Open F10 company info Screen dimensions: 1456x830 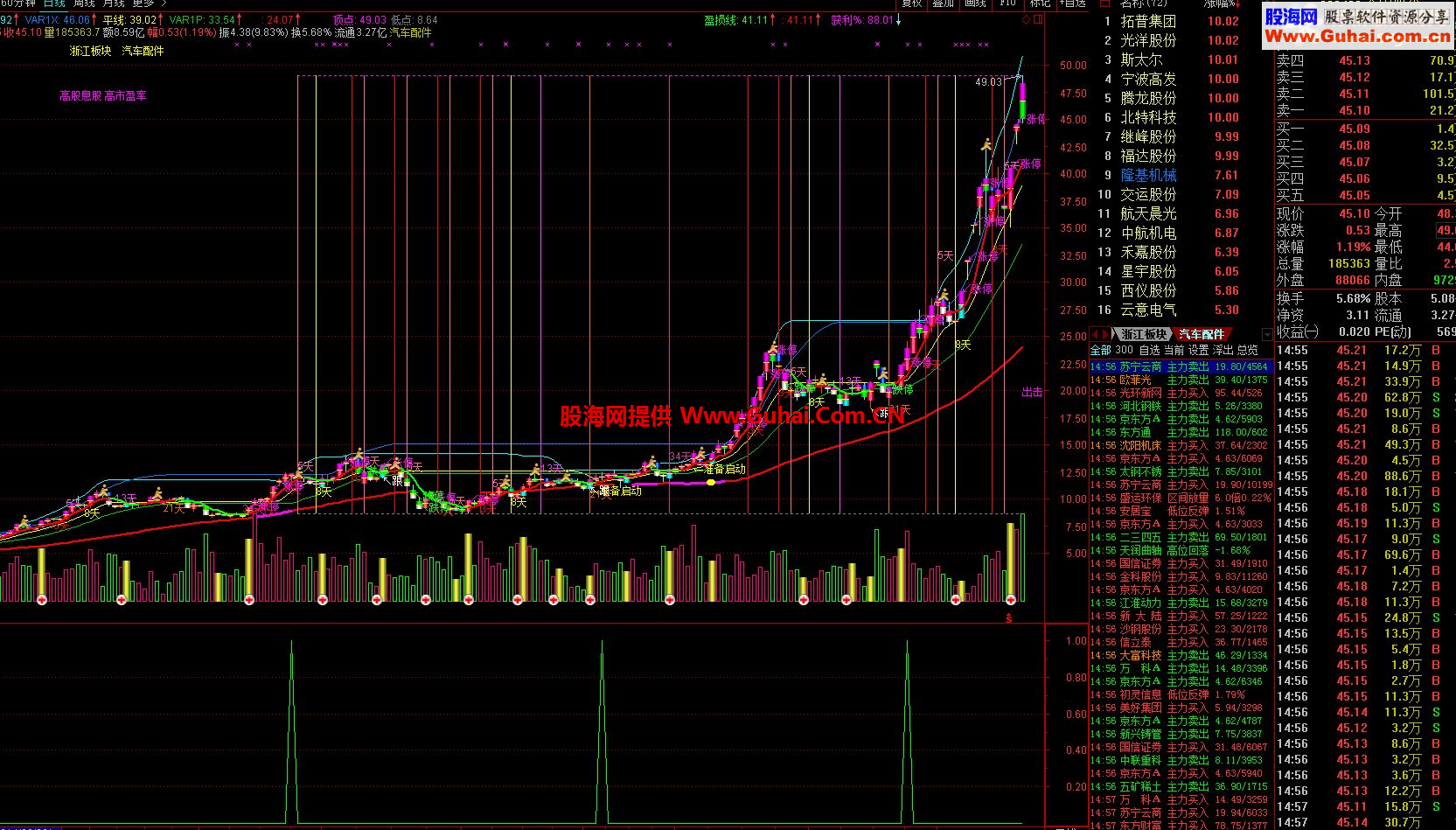pos(1007,3)
